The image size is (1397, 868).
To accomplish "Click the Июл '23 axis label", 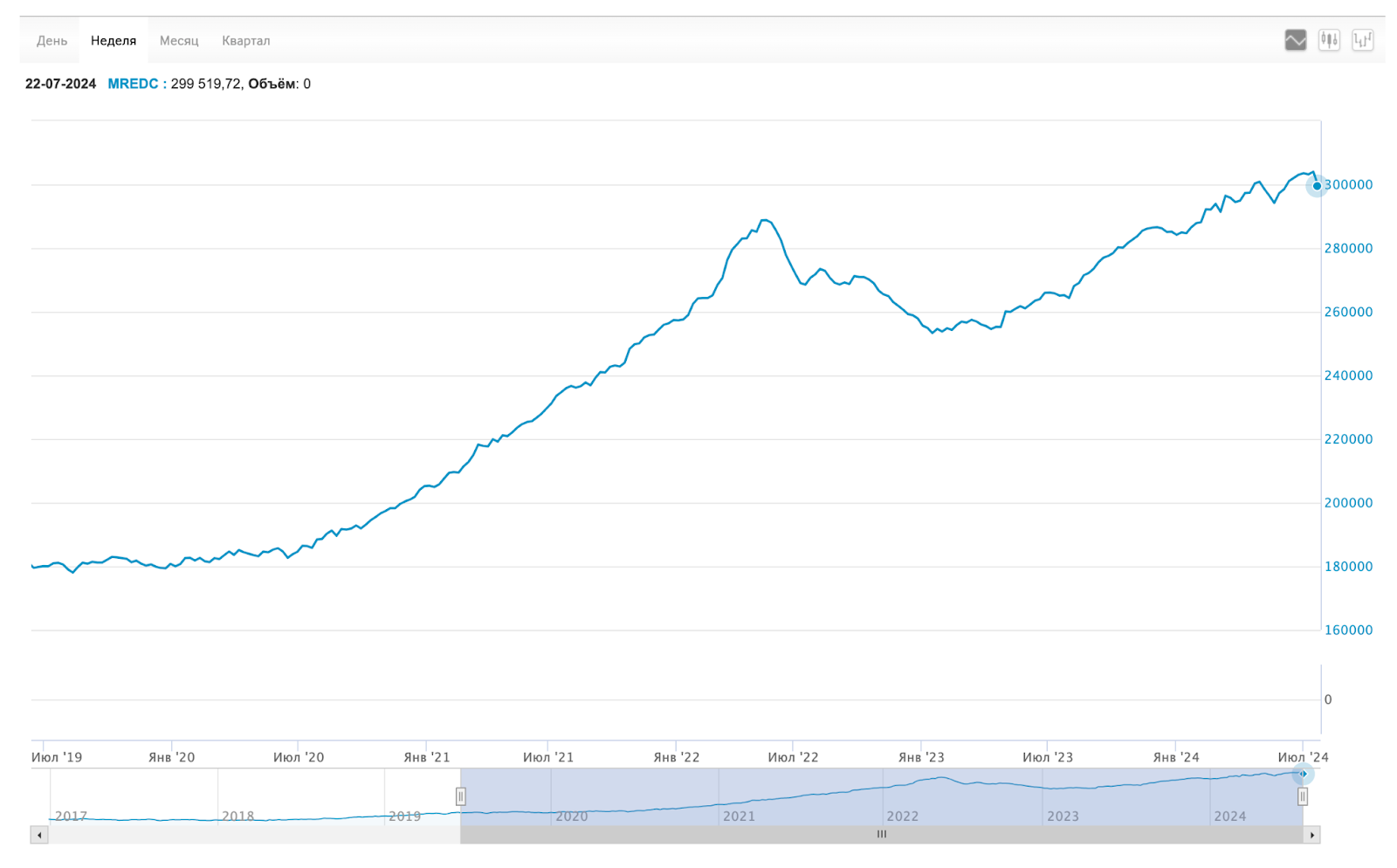I will tap(1048, 757).
